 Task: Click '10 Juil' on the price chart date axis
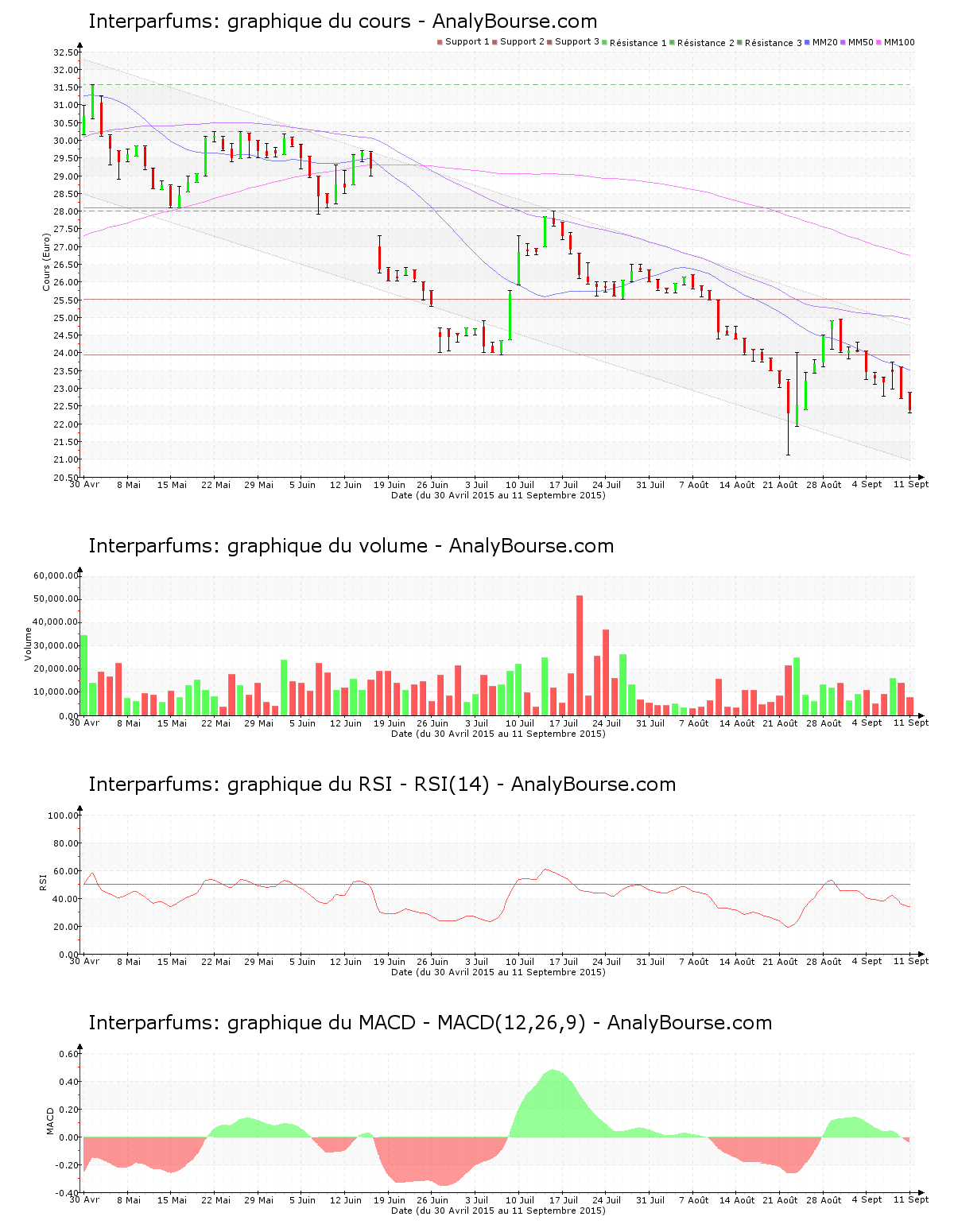(x=520, y=485)
